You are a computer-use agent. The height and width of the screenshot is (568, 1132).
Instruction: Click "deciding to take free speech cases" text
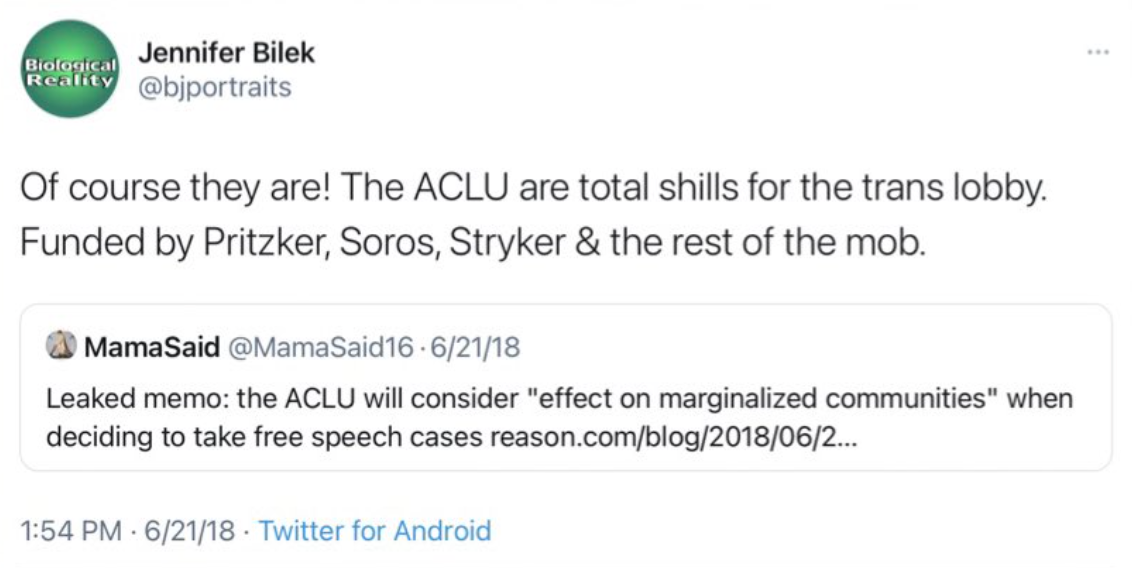click(264, 437)
